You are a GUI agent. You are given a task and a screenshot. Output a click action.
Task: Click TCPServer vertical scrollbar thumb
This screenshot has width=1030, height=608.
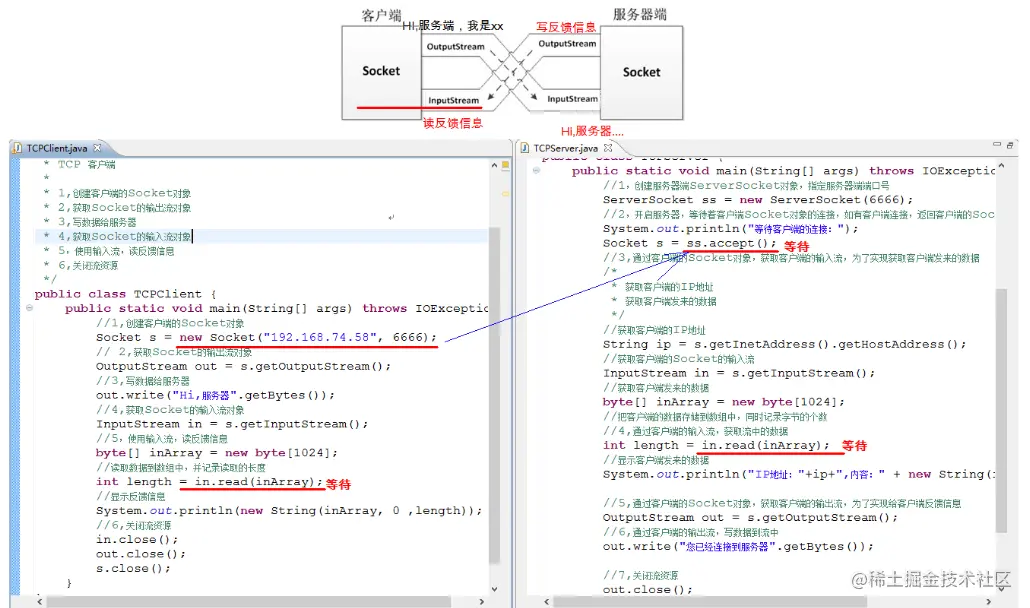pyautogui.click(x=1001, y=410)
